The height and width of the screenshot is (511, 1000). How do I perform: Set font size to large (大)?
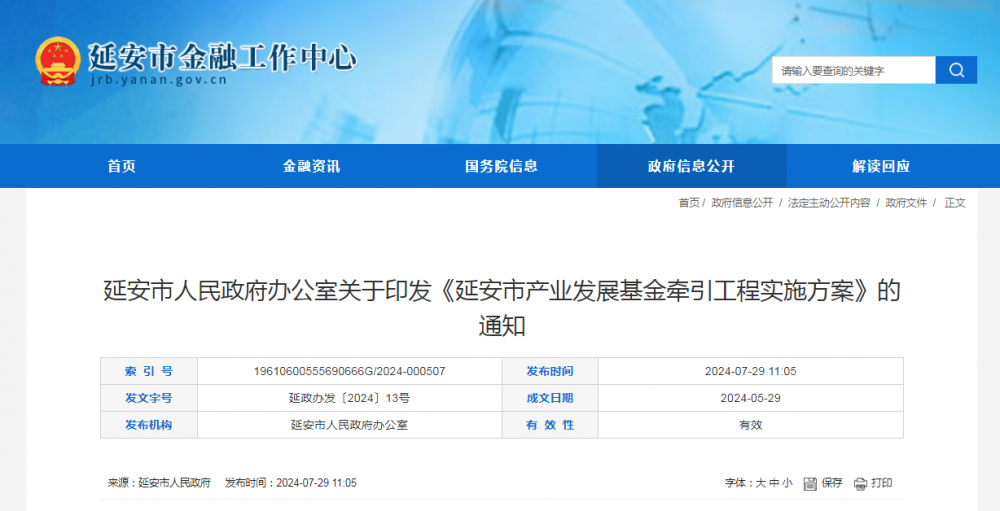point(760,483)
